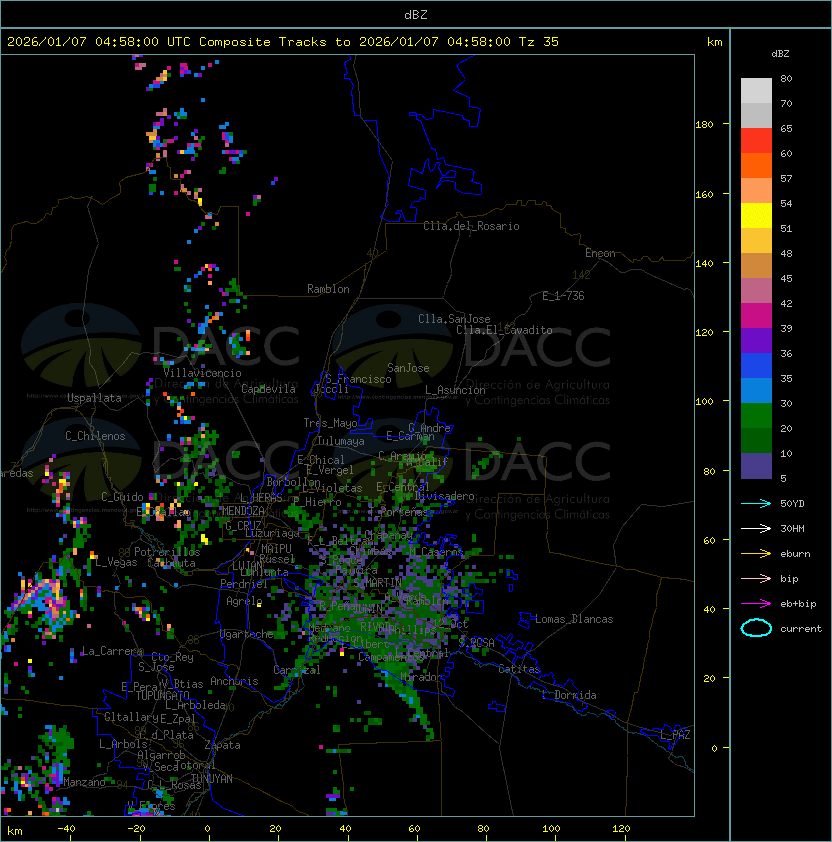Click the cyan 50YD arrow in legend
Viewport: 832px width, 842px height.
[x=756, y=504]
